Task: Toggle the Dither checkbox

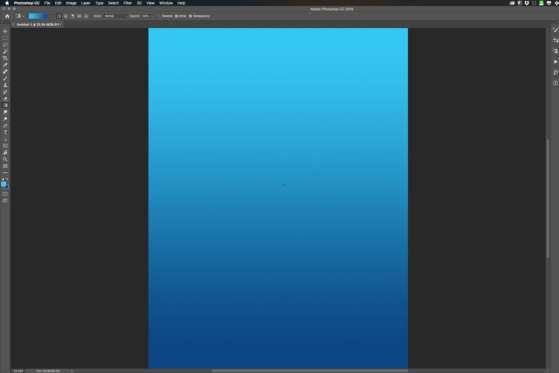Action: pos(180,16)
